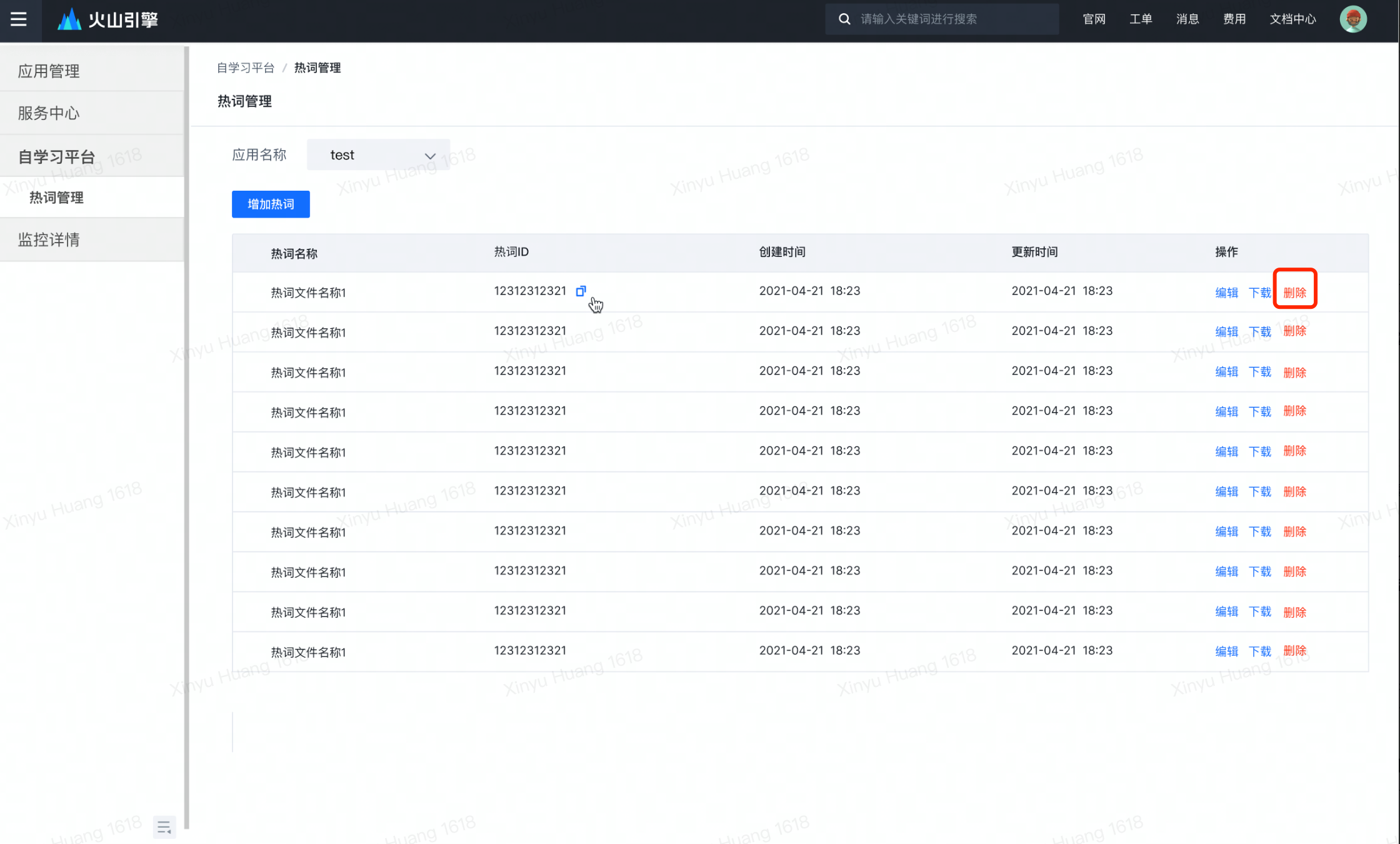Expand the 应用名称 test dropdown
1400x844 pixels.
[x=379, y=155]
